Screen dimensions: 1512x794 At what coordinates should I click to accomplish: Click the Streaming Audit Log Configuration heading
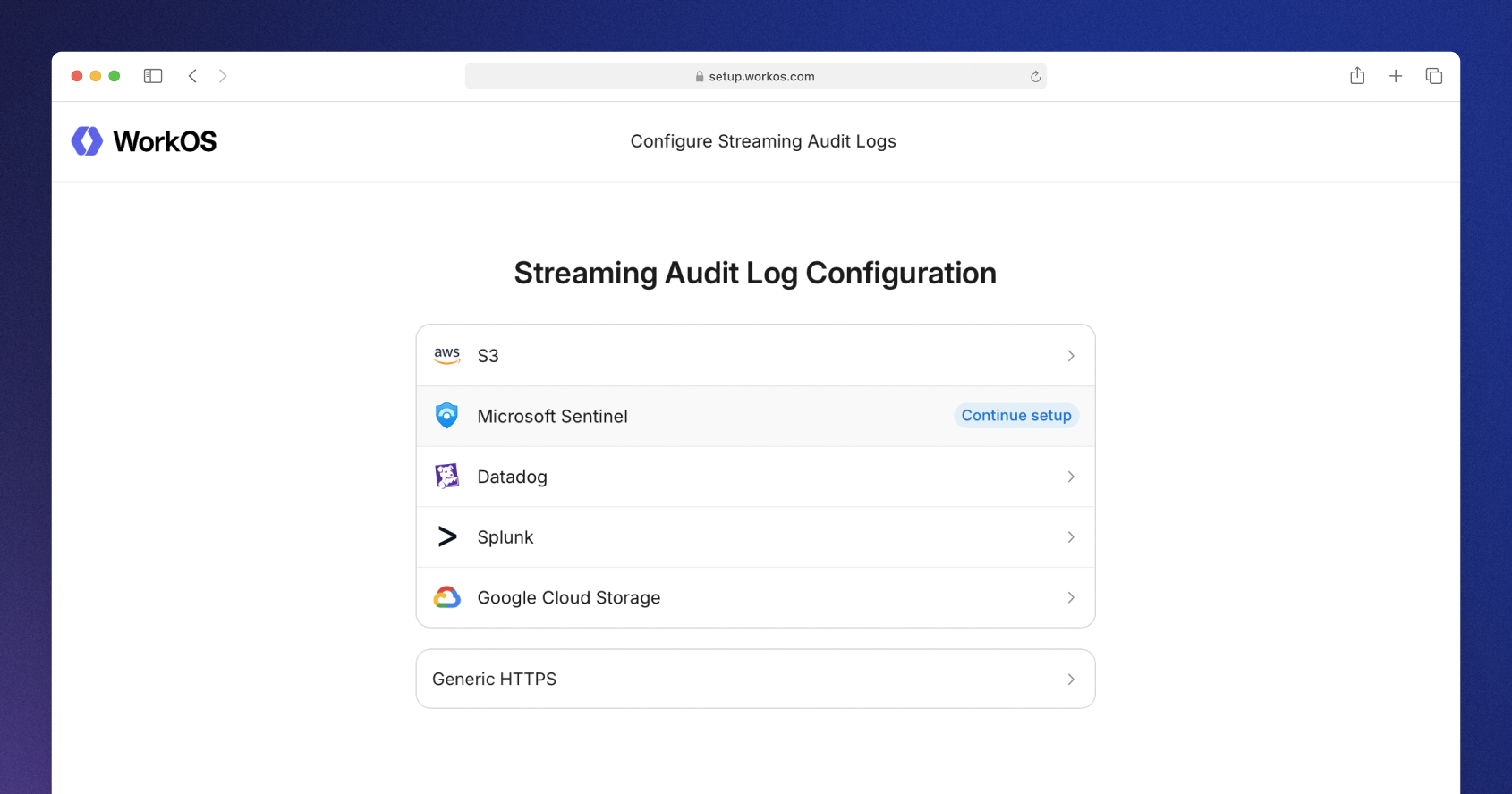pos(755,273)
